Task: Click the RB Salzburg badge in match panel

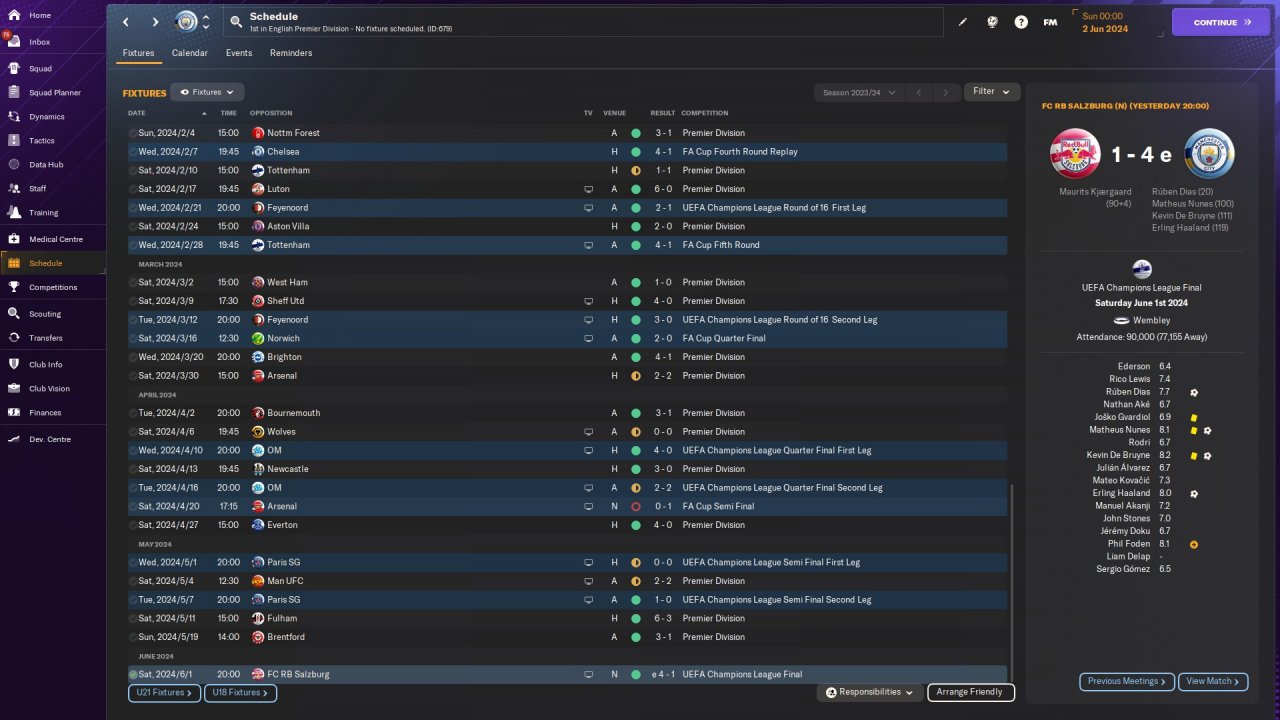Action: (x=1075, y=154)
